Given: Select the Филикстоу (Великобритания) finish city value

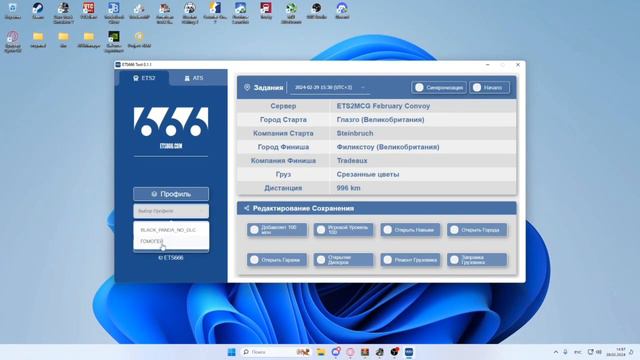Looking at the screenshot, I should click(388, 147).
